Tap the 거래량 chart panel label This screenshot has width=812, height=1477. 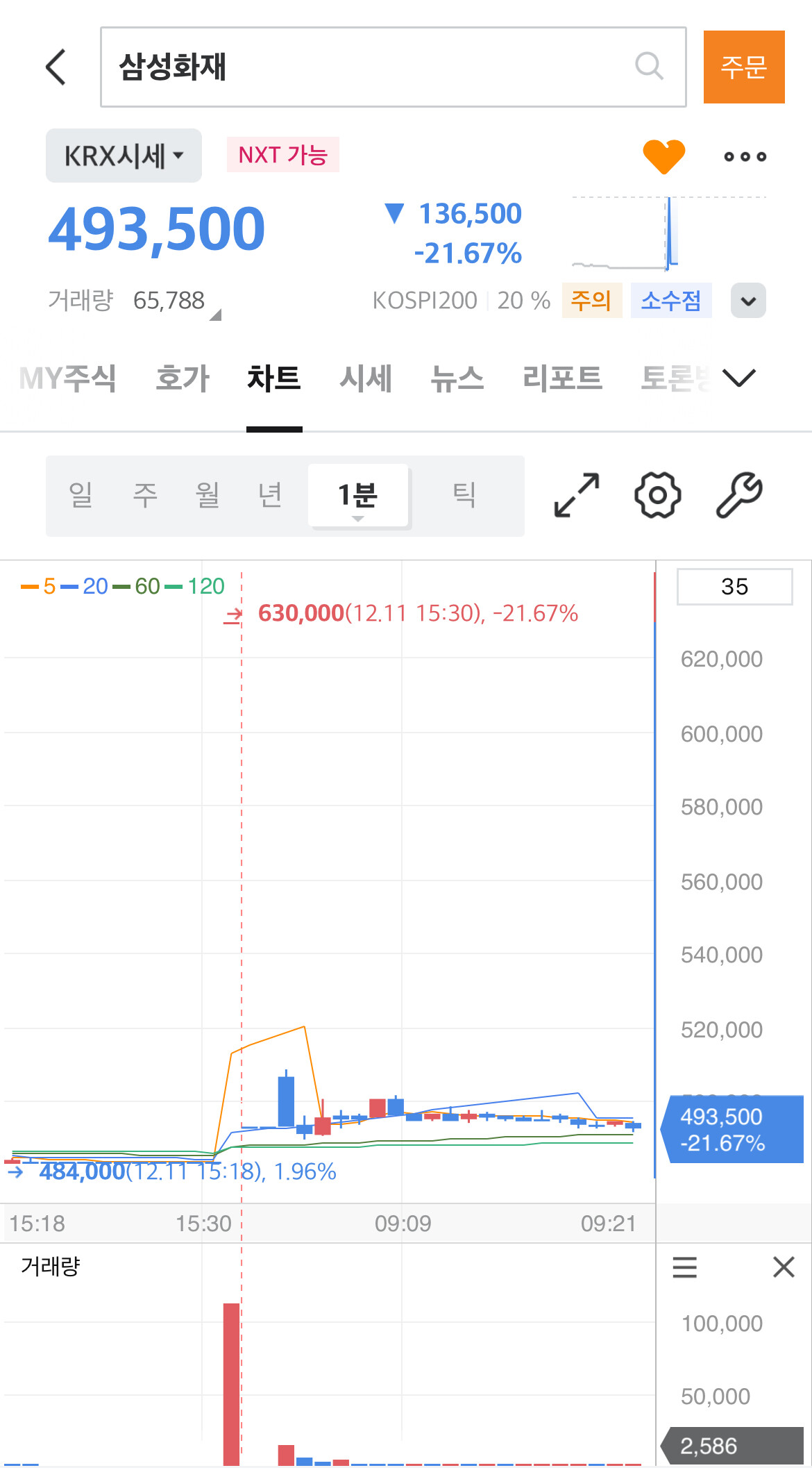(51, 1267)
